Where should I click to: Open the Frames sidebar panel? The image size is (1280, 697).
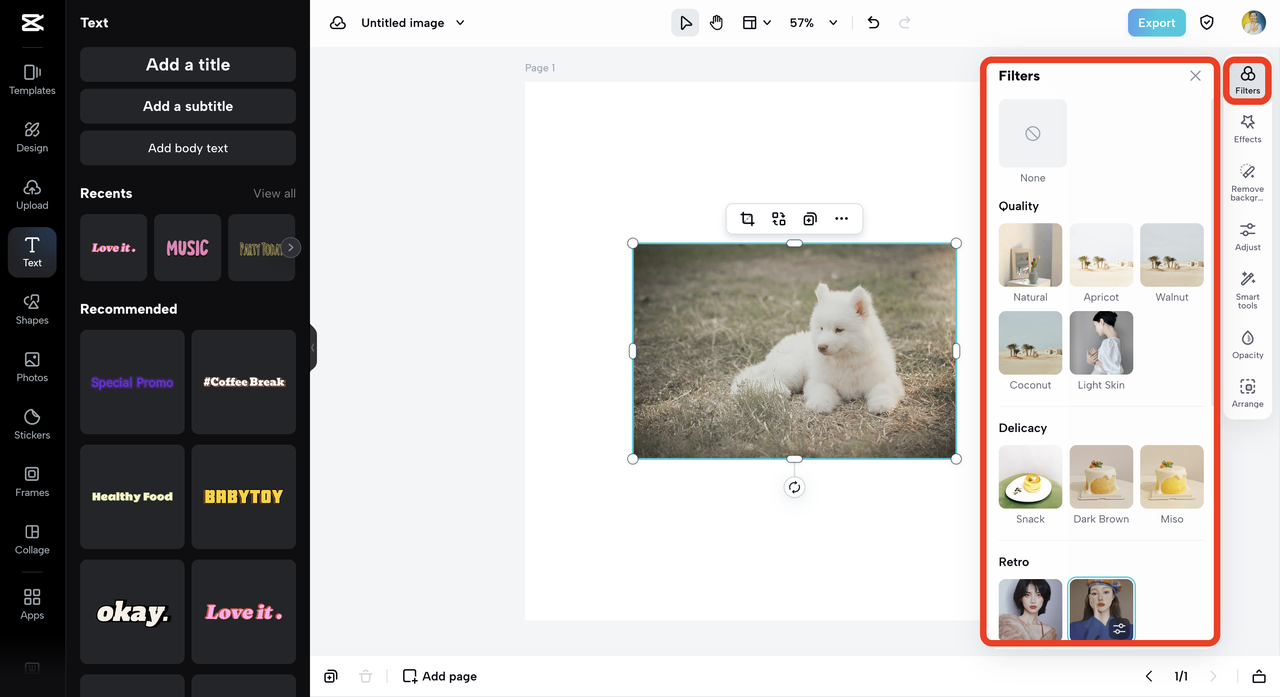32,482
